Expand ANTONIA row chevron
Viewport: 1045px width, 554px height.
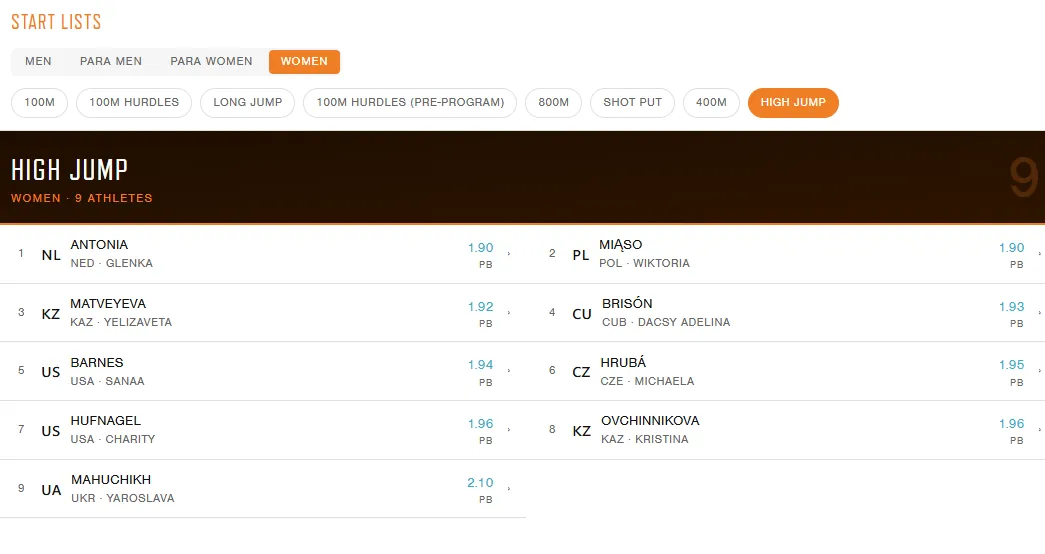(x=509, y=253)
